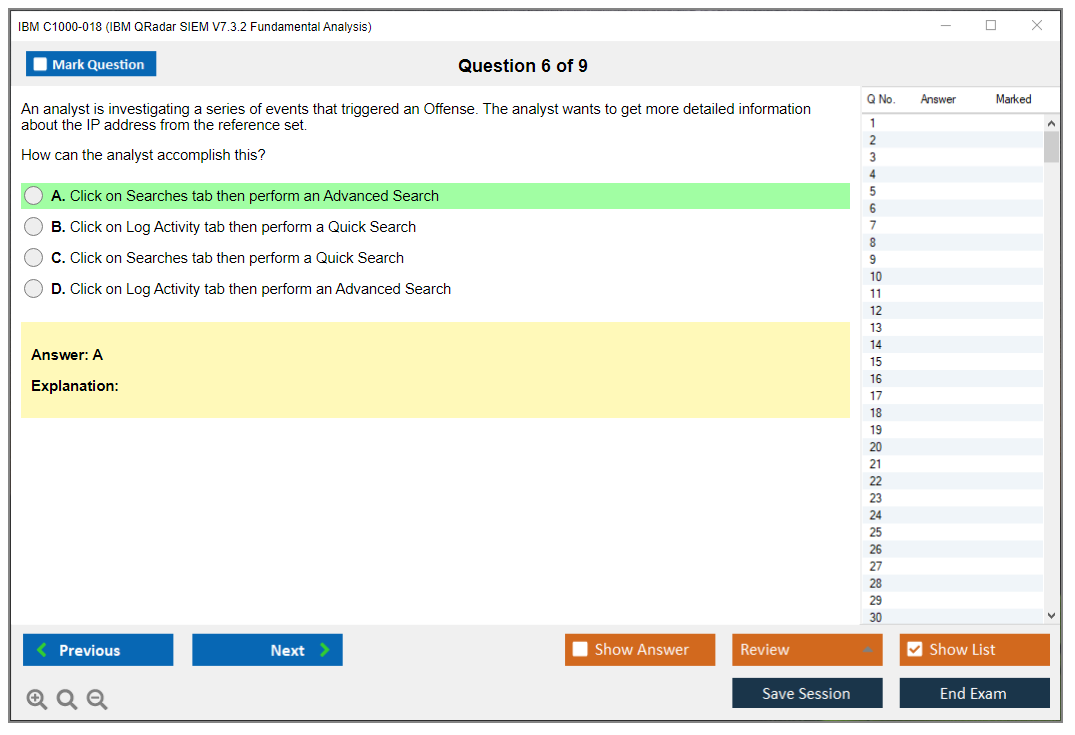Click the green left arrow on Previous
Image resolution: width=1075 pixels, height=735 pixels.
pos(41,650)
